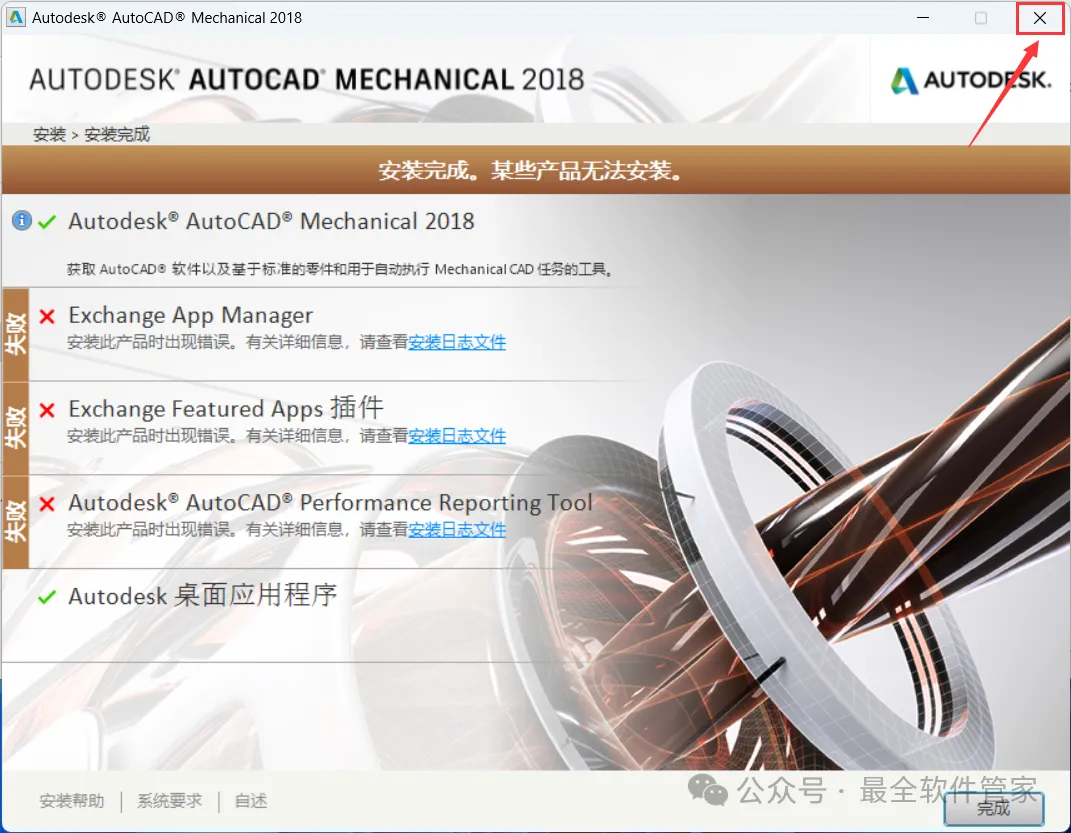1071x833 pixels.
Task: Open the log file link under Performance Reporting Tool
Action: 457,529
